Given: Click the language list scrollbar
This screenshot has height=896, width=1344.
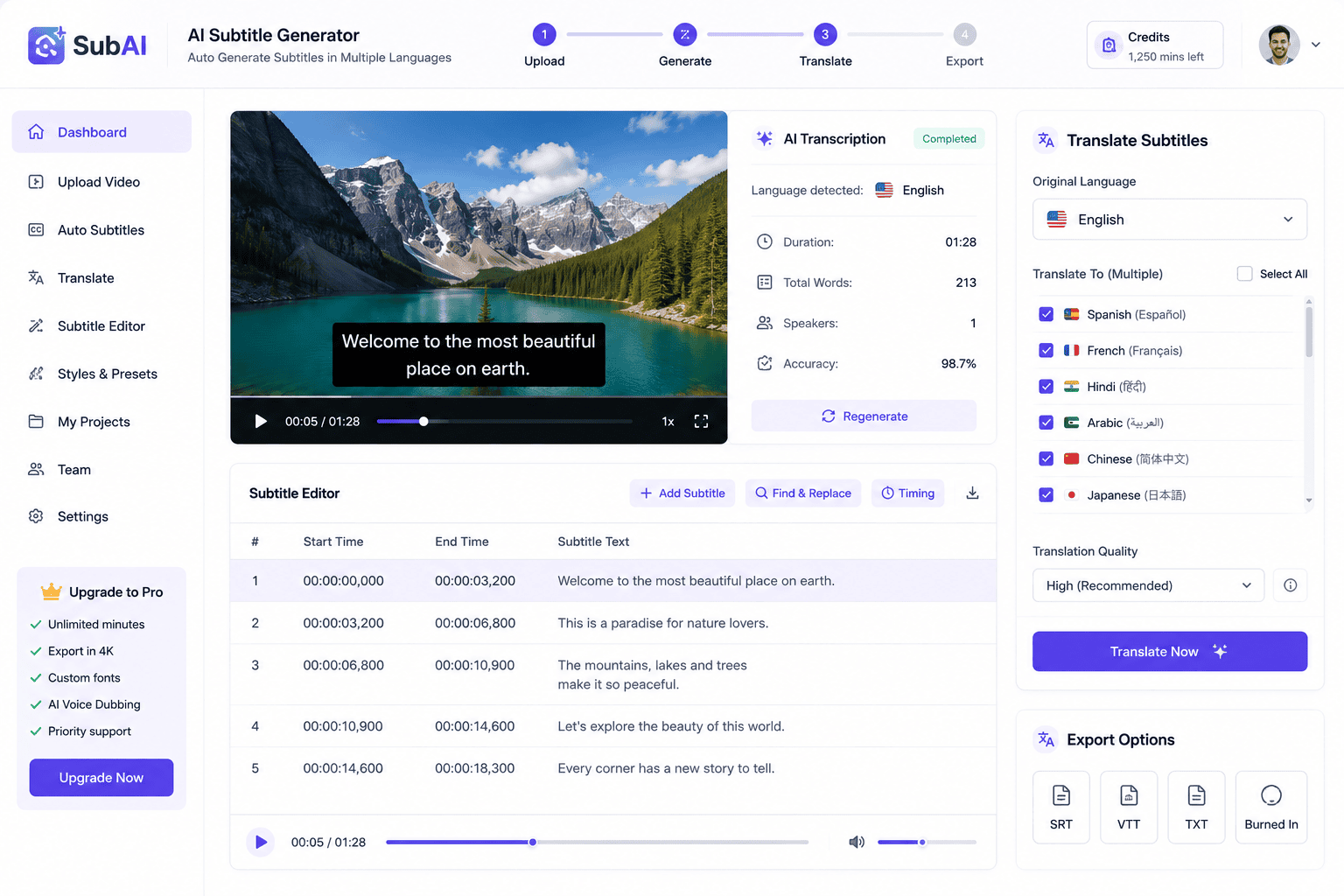Looking at the screenshot, I should click(1309, 332).
